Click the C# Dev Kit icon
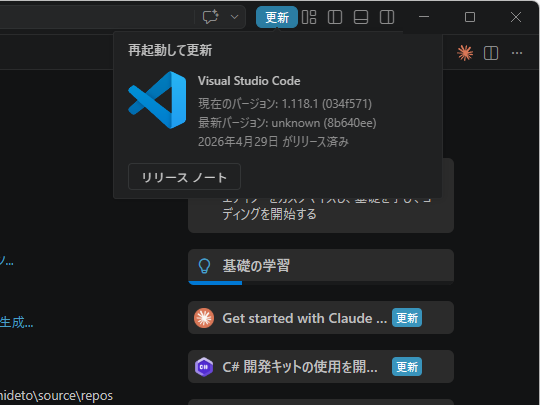Image resolution: width=540 pixels, height=405 pixels. click(204, 367)
